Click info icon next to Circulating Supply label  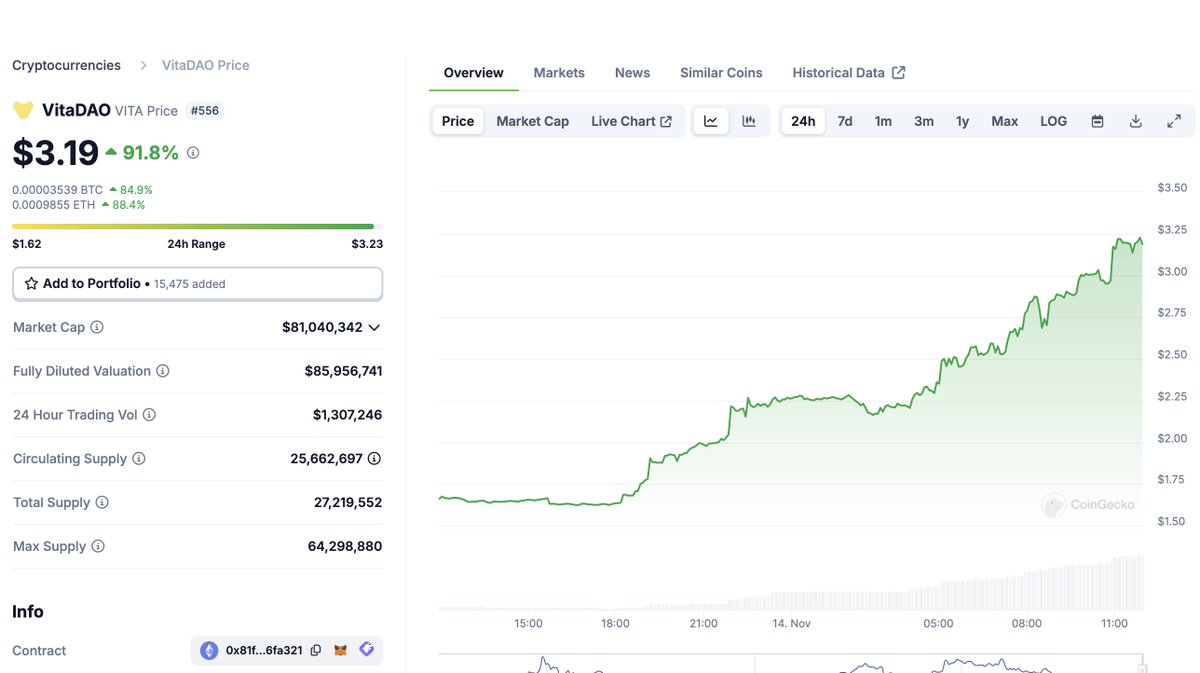click(x=139, y=459)
